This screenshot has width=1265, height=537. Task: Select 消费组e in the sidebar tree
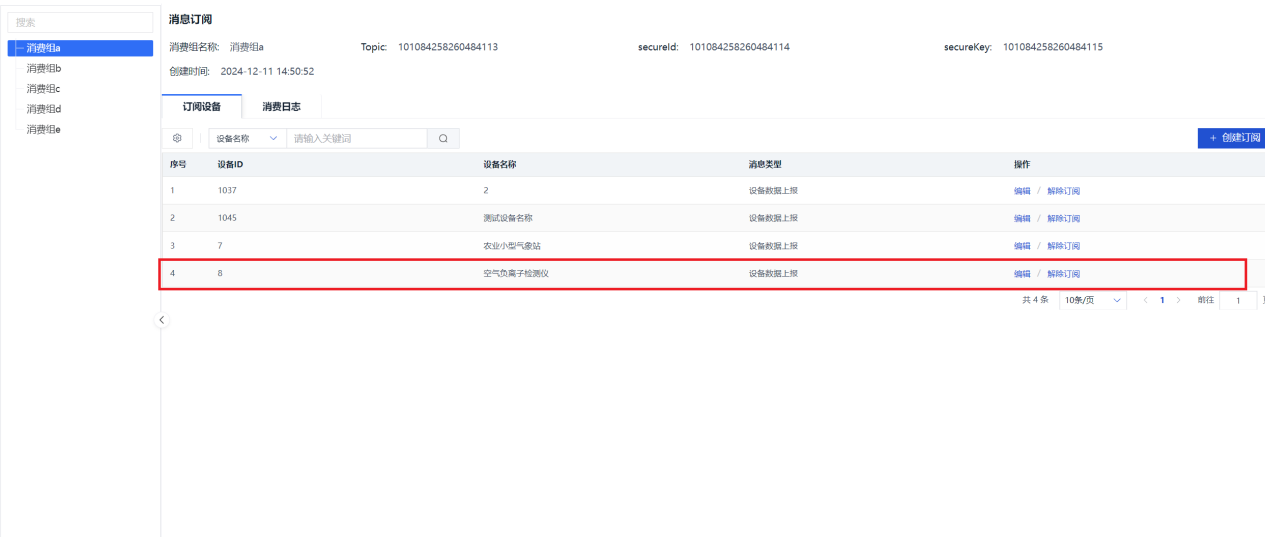point(44,129)
